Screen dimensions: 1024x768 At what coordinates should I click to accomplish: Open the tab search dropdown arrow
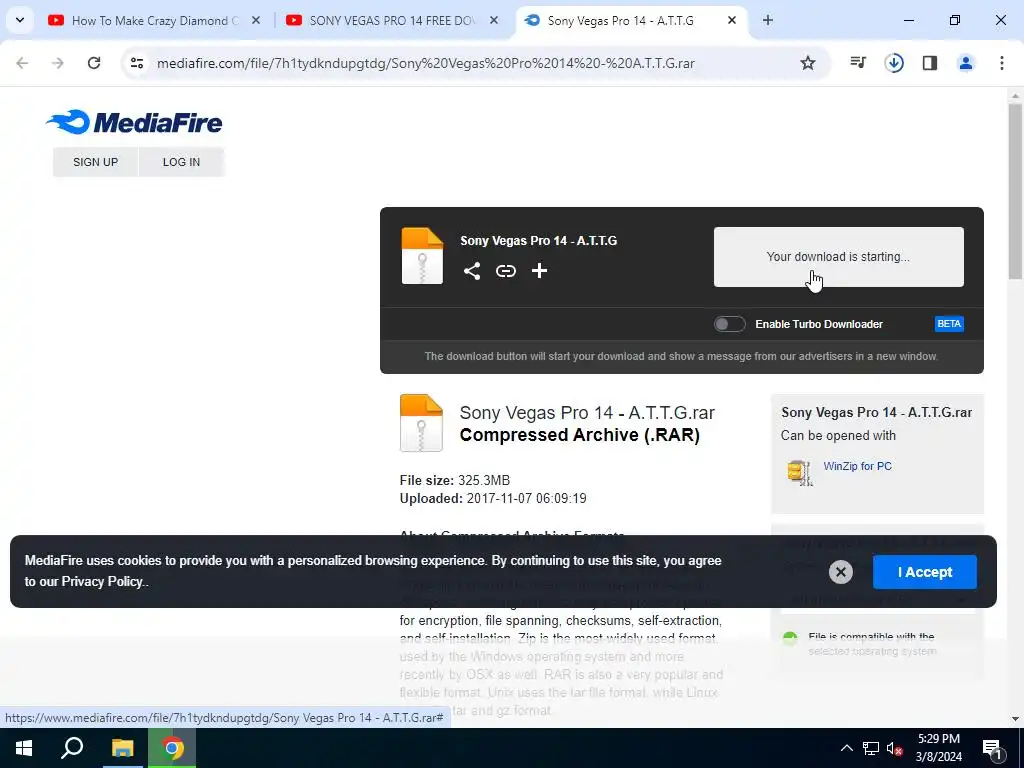(20, 20)
